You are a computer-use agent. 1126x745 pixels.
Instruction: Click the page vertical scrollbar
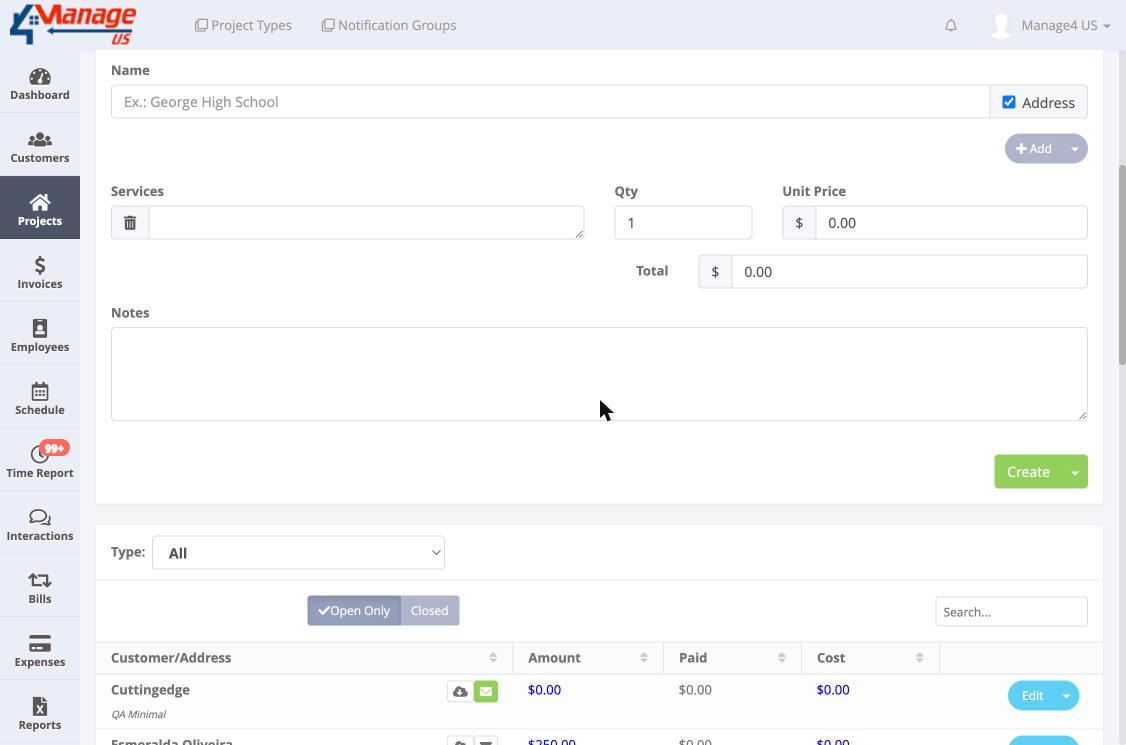1122,266
